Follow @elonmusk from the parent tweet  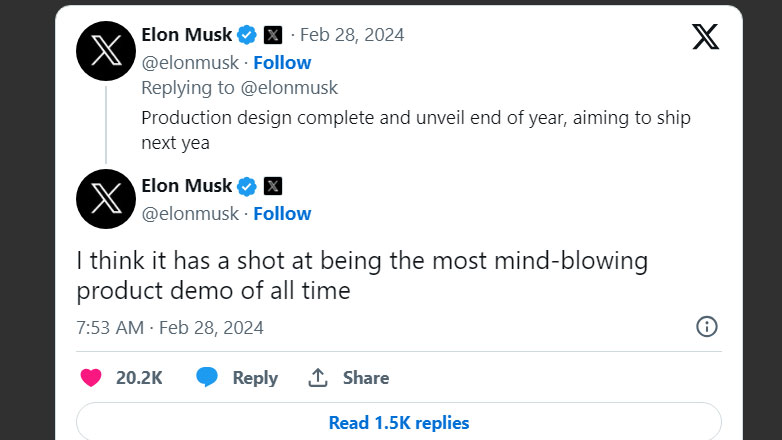(282, 62)
